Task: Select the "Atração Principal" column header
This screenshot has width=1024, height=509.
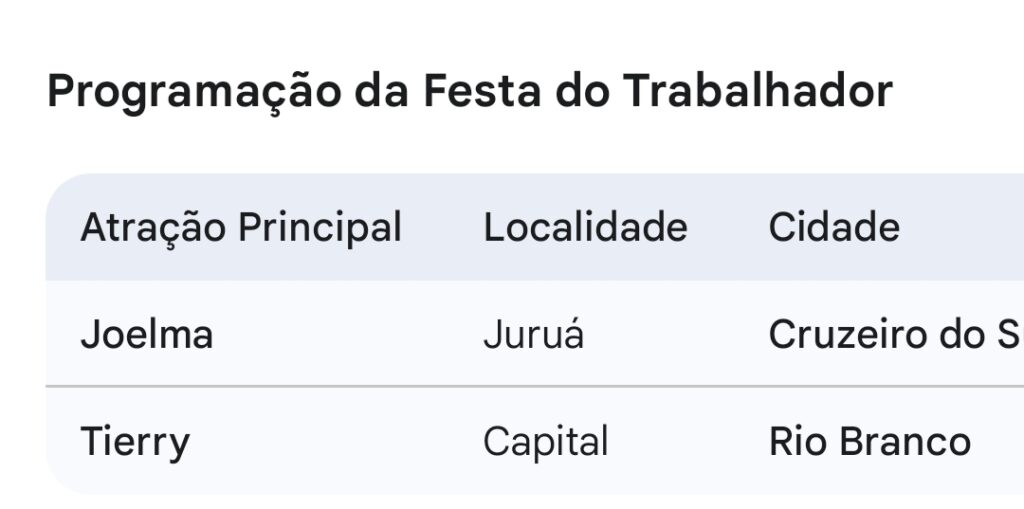Action: coord(241,228)
